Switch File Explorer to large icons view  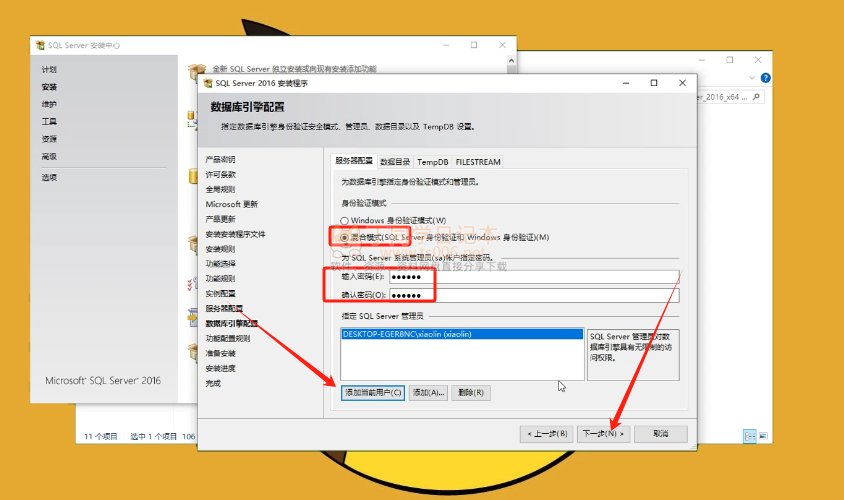pos(763,436)
